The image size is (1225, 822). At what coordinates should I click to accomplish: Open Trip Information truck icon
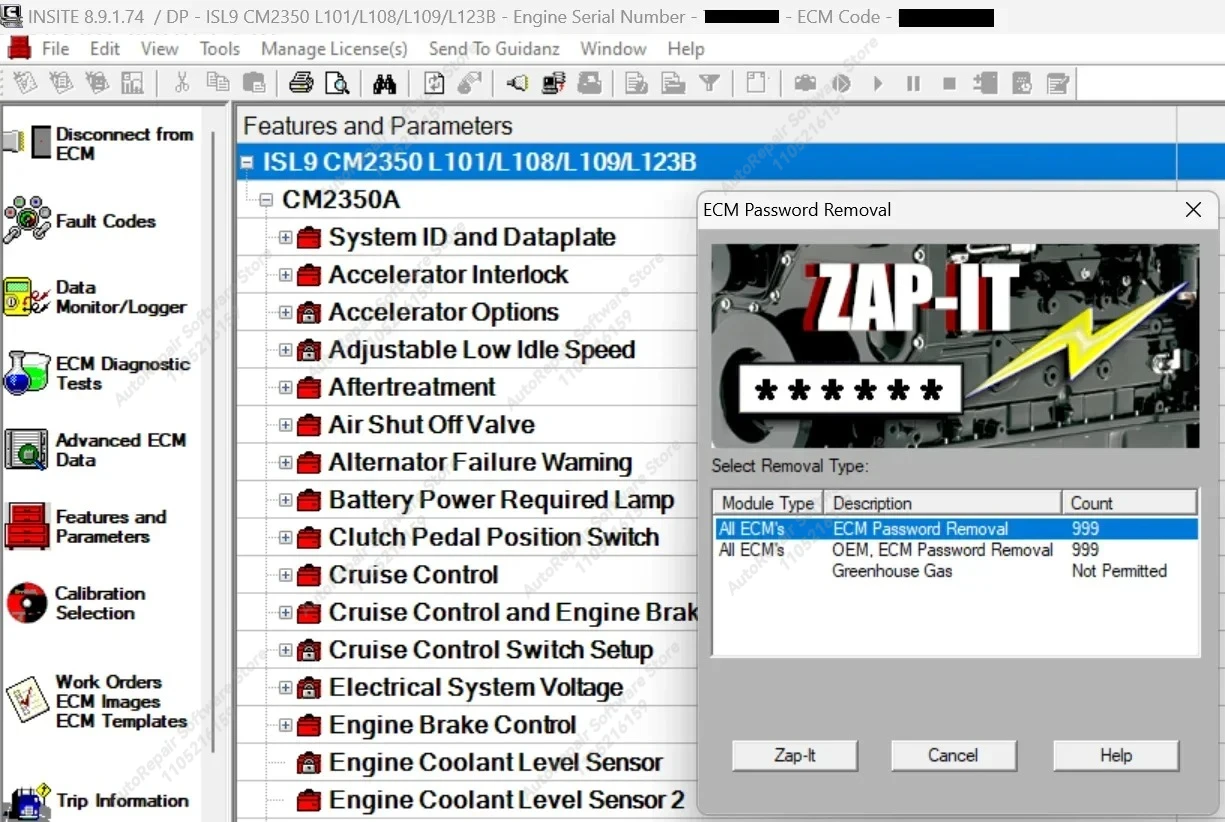[27, 803]
